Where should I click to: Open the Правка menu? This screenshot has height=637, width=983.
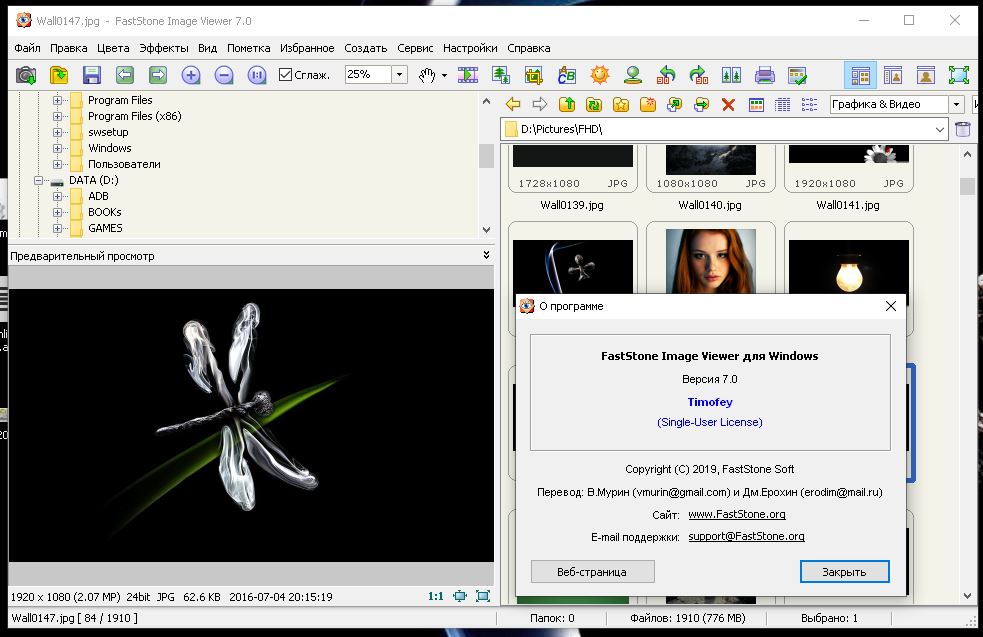point(69,48)
